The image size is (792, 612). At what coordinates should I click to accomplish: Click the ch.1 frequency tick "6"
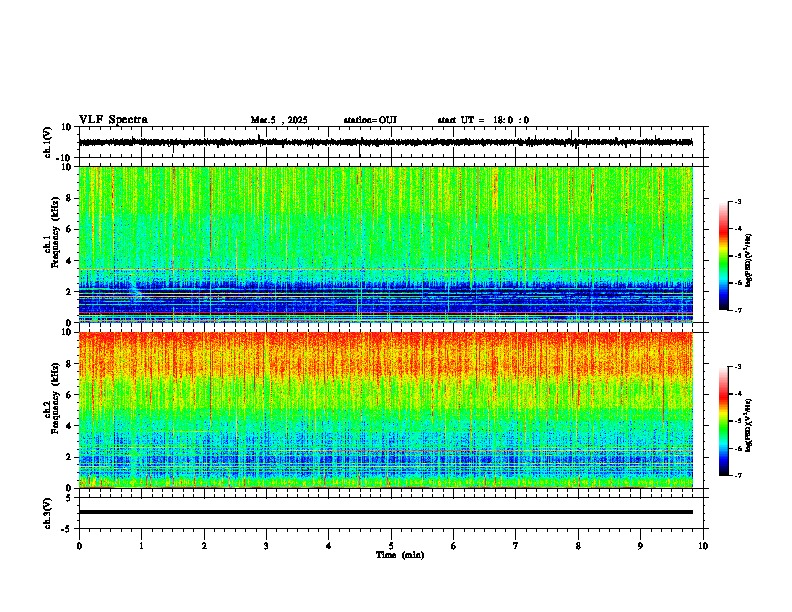(x=69, y=229)
